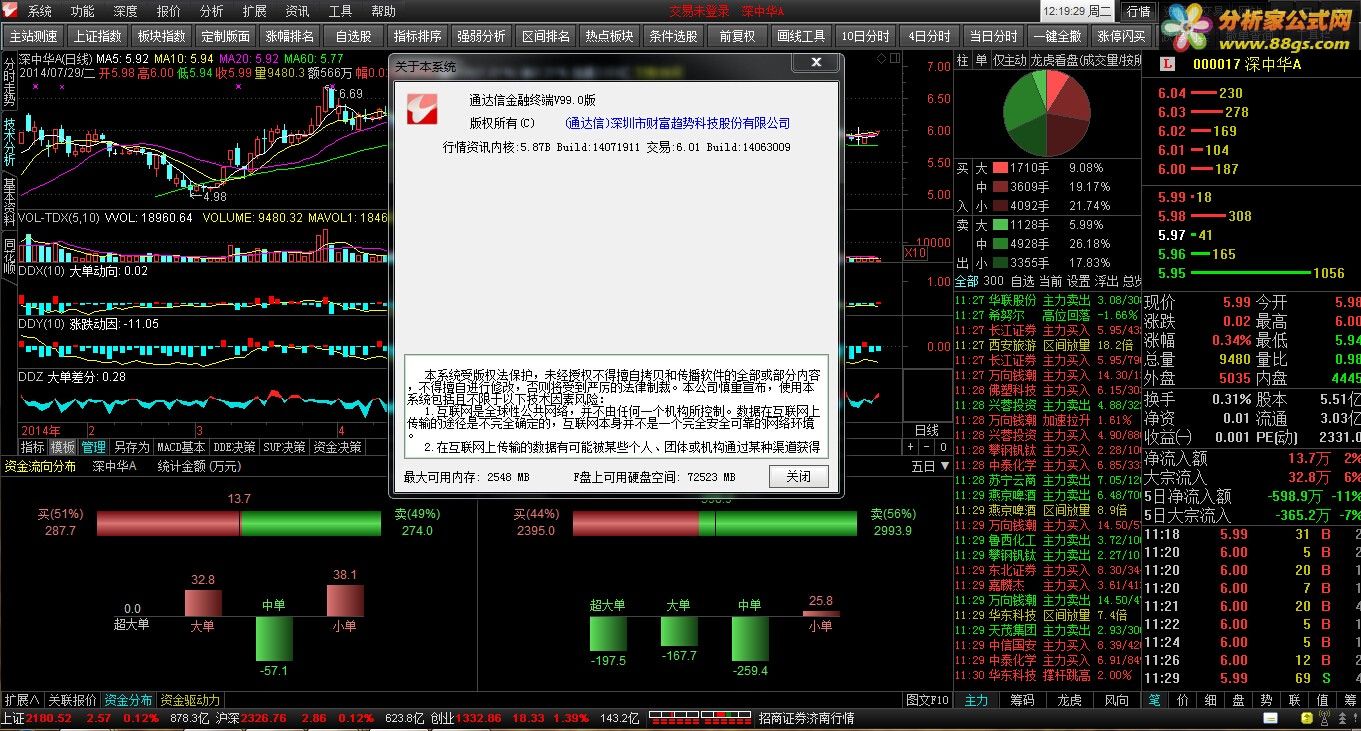Click the 指标 tab below the chart
Screen dimensions: 1361x731
point(33,447)
